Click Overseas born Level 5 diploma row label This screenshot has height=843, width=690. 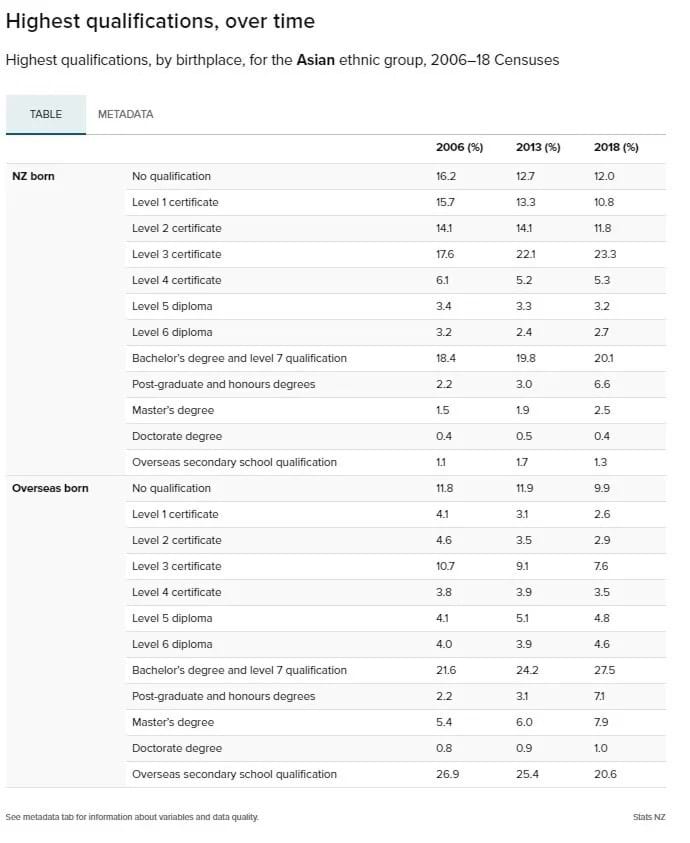click(172, 618)
